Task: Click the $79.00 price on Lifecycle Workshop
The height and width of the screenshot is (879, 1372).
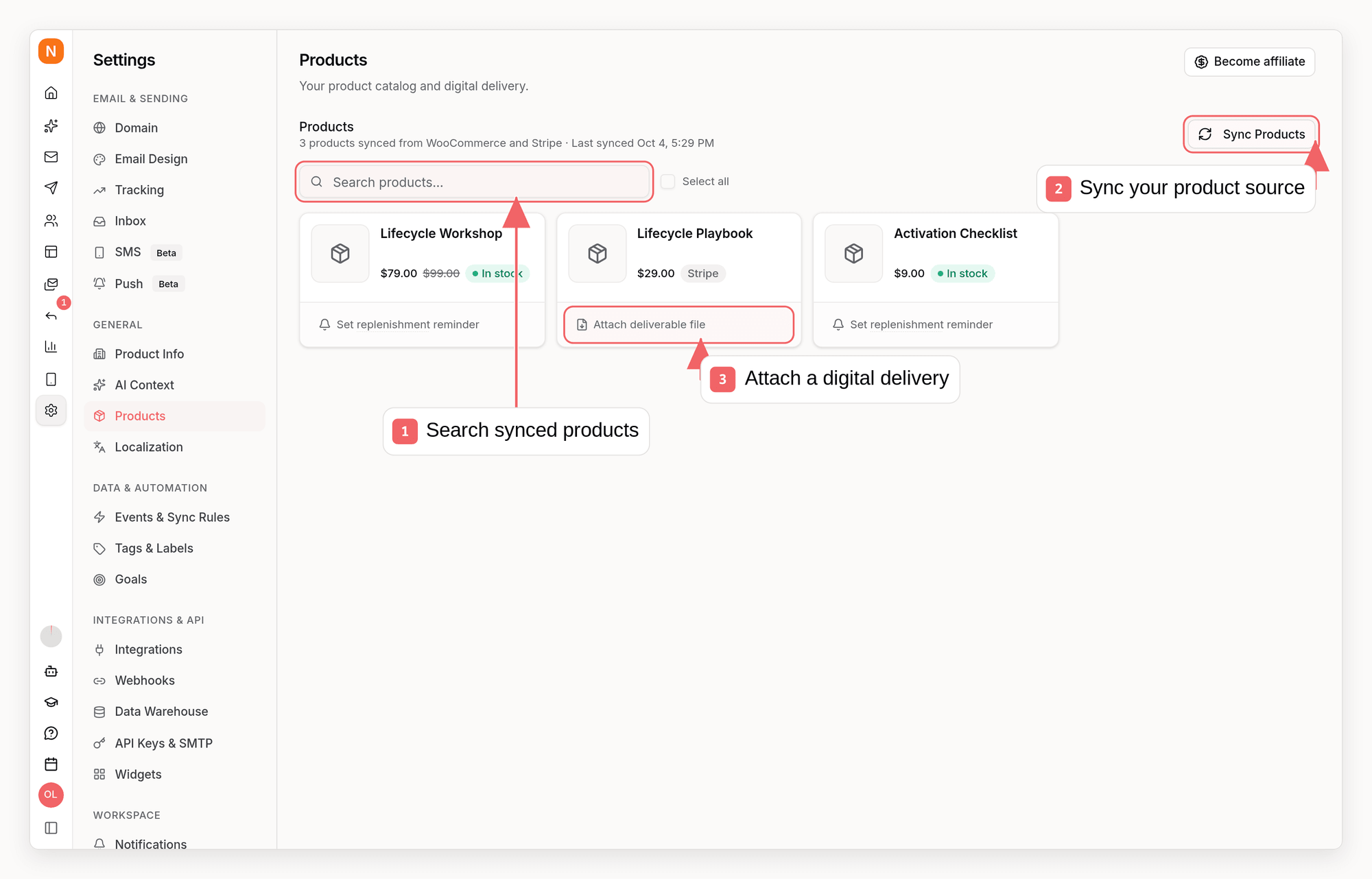Action: pyautogui.click(x=399, y=274)
